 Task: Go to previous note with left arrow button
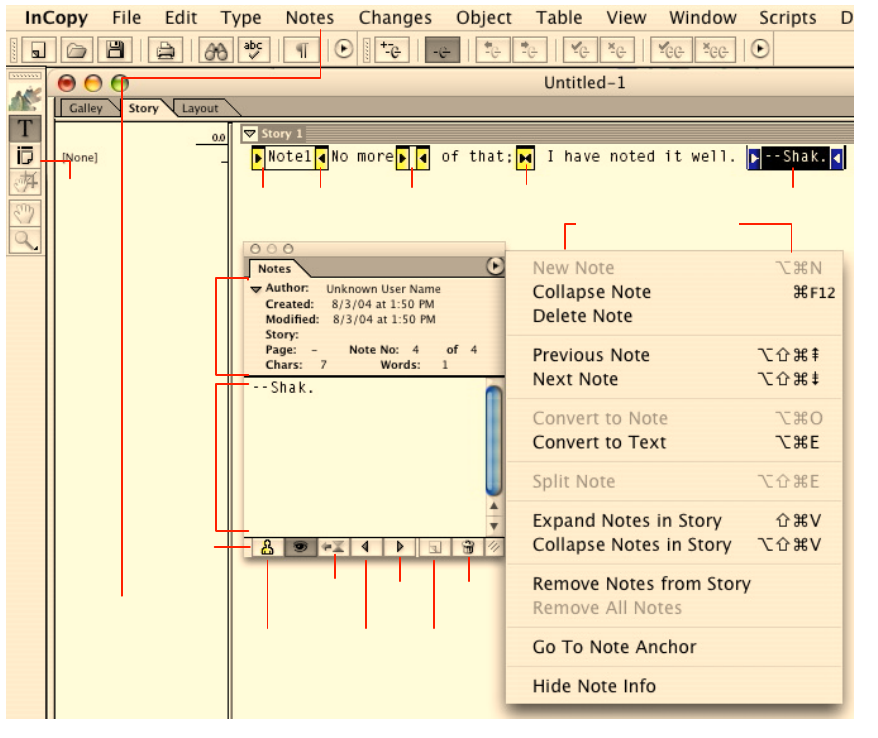click(366, 547)
